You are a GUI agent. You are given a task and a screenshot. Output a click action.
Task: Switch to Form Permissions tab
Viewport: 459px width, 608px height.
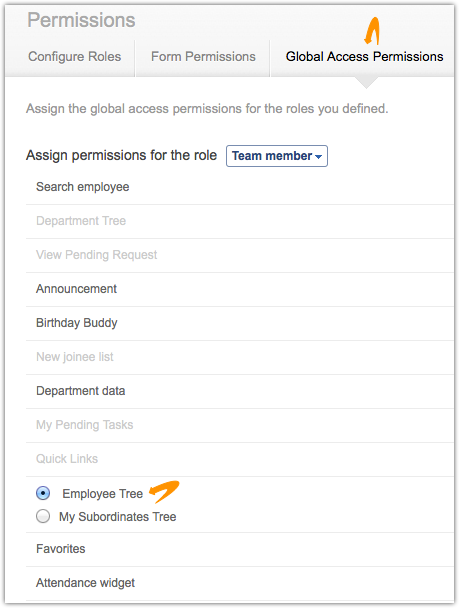point(203,57)
